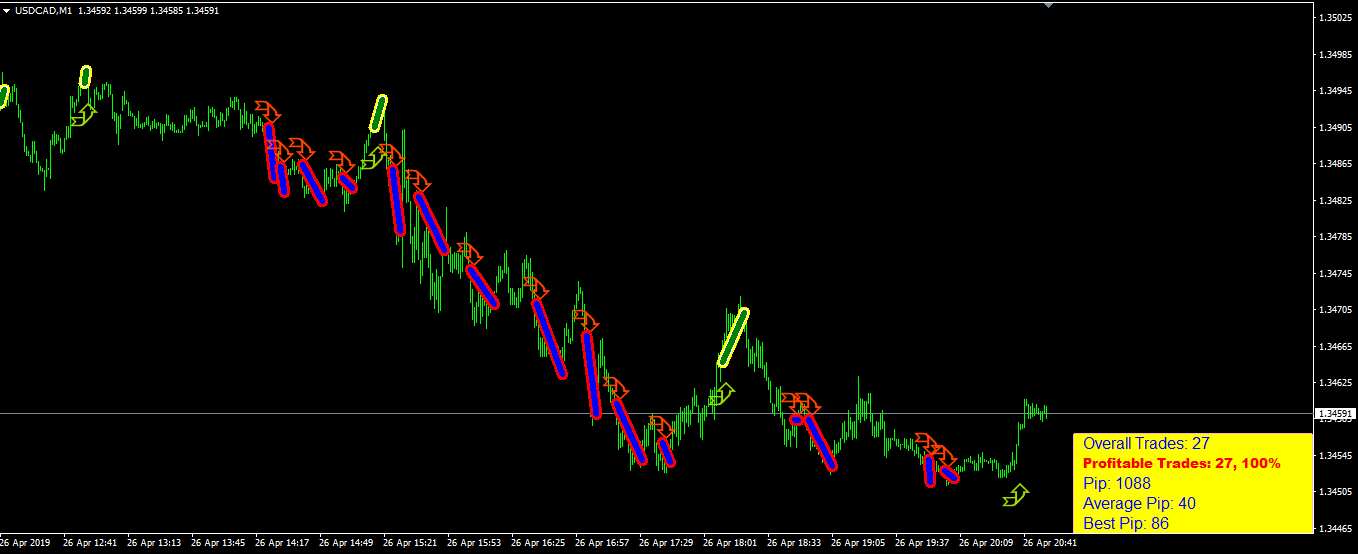The image size is (1358, 554).
Task: Click the 26 Apr 20:41 time label
Action: click(x=1050, y=544)
